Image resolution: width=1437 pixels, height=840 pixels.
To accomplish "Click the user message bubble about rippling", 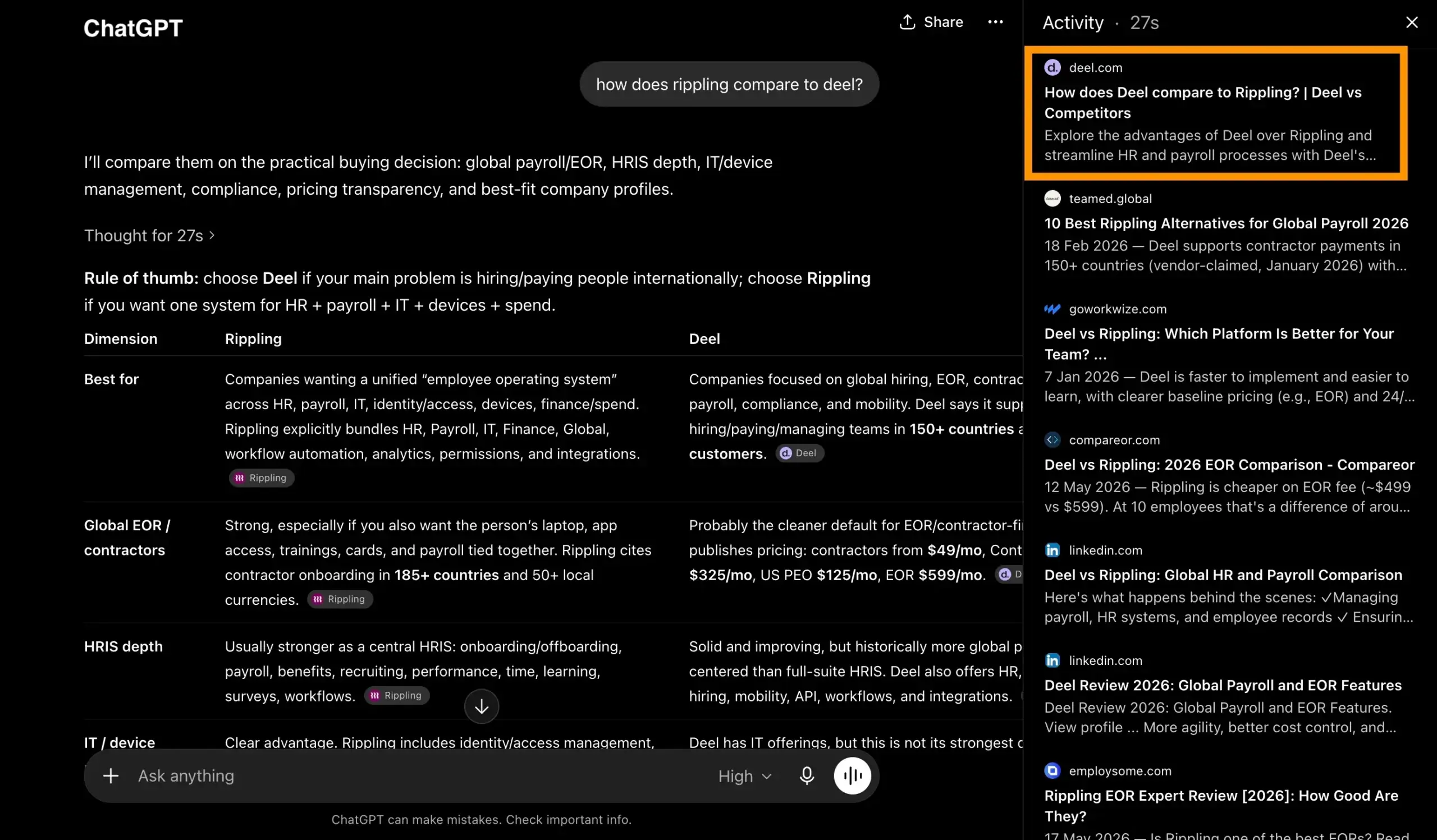I will pos(729,84).
